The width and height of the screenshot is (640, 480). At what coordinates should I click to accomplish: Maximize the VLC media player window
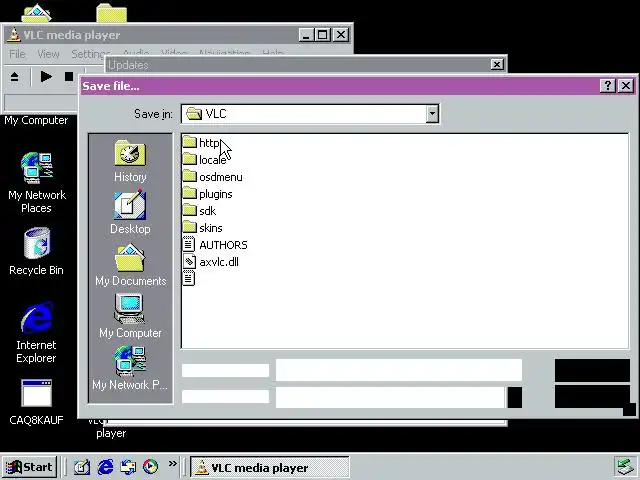click(322, 35)
